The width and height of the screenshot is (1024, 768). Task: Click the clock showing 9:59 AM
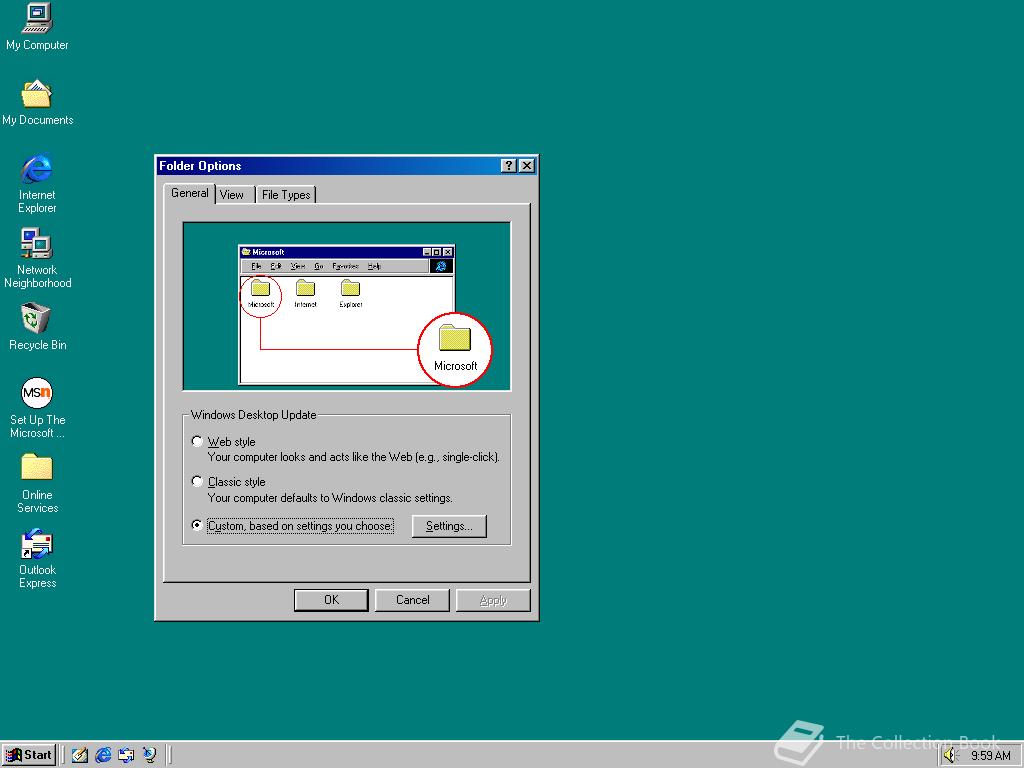990,756
